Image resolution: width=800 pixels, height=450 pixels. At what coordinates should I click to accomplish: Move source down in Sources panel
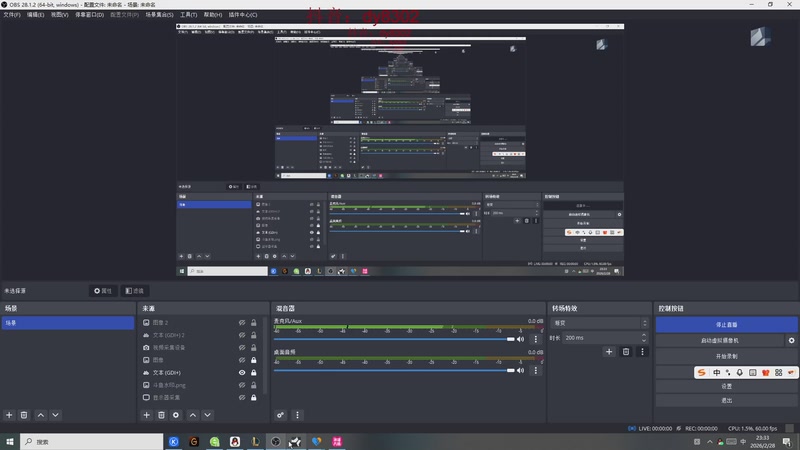tap(208, 415)
